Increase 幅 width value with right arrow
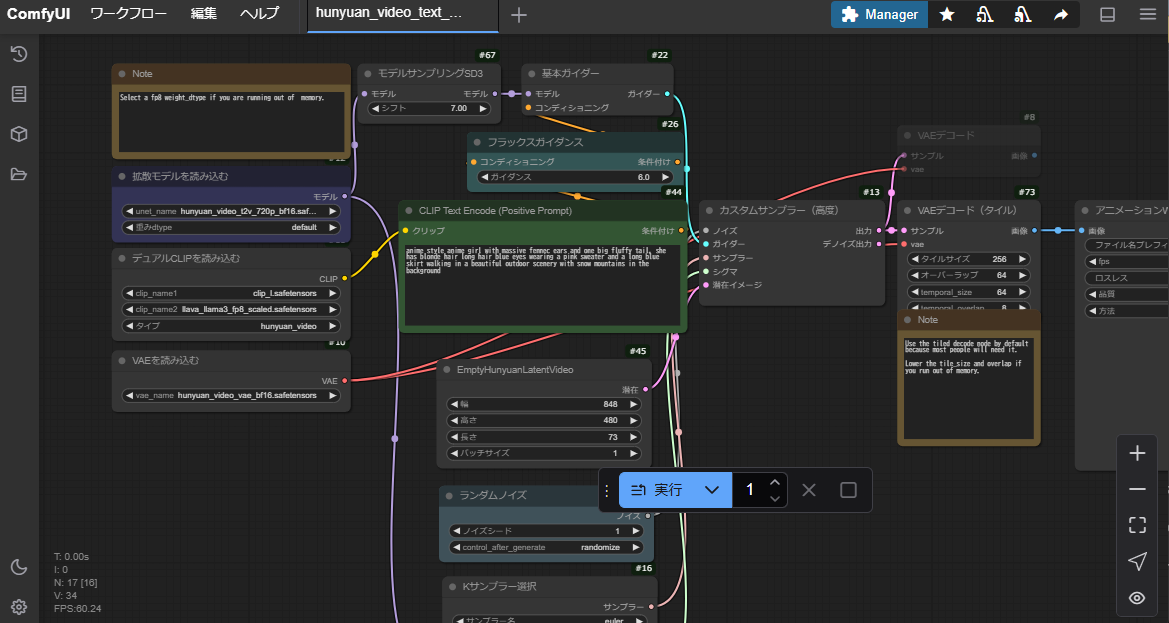 pos(634,404)
